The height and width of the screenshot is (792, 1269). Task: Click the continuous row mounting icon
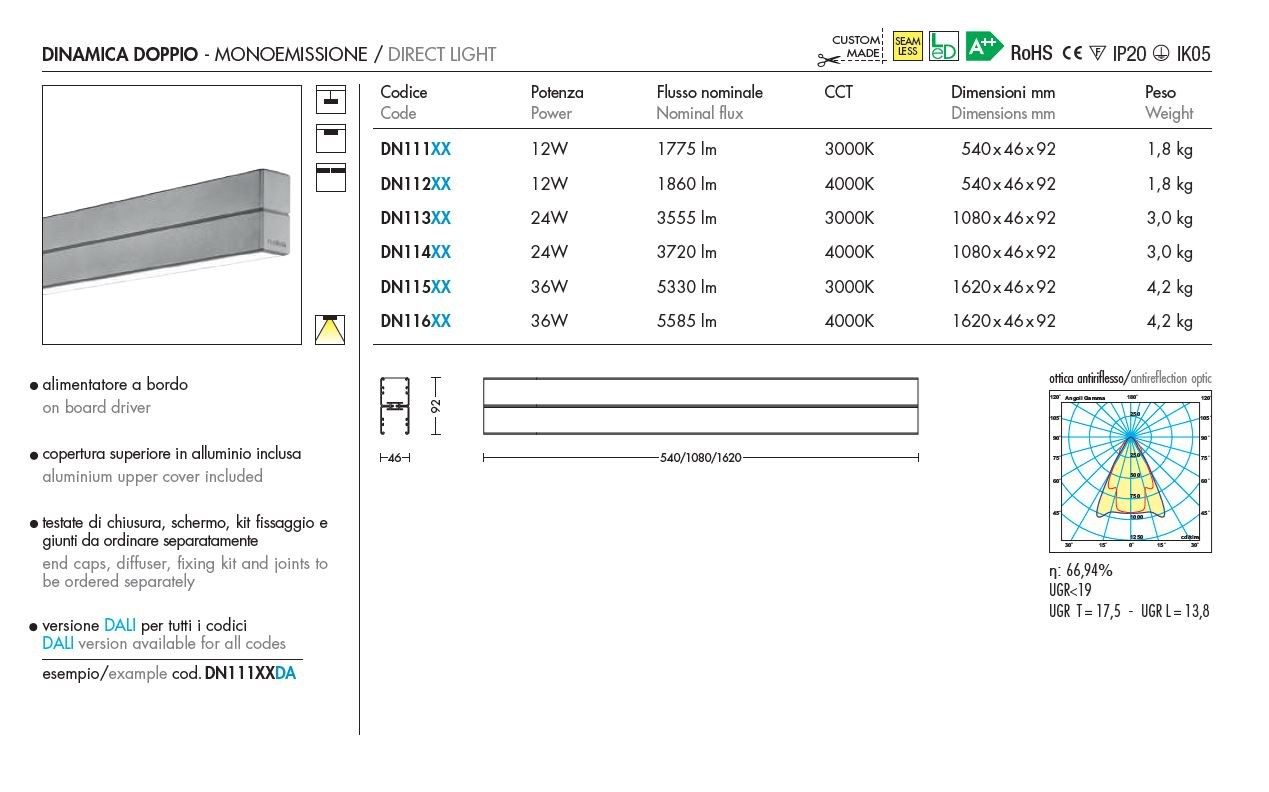click(330, 177)
